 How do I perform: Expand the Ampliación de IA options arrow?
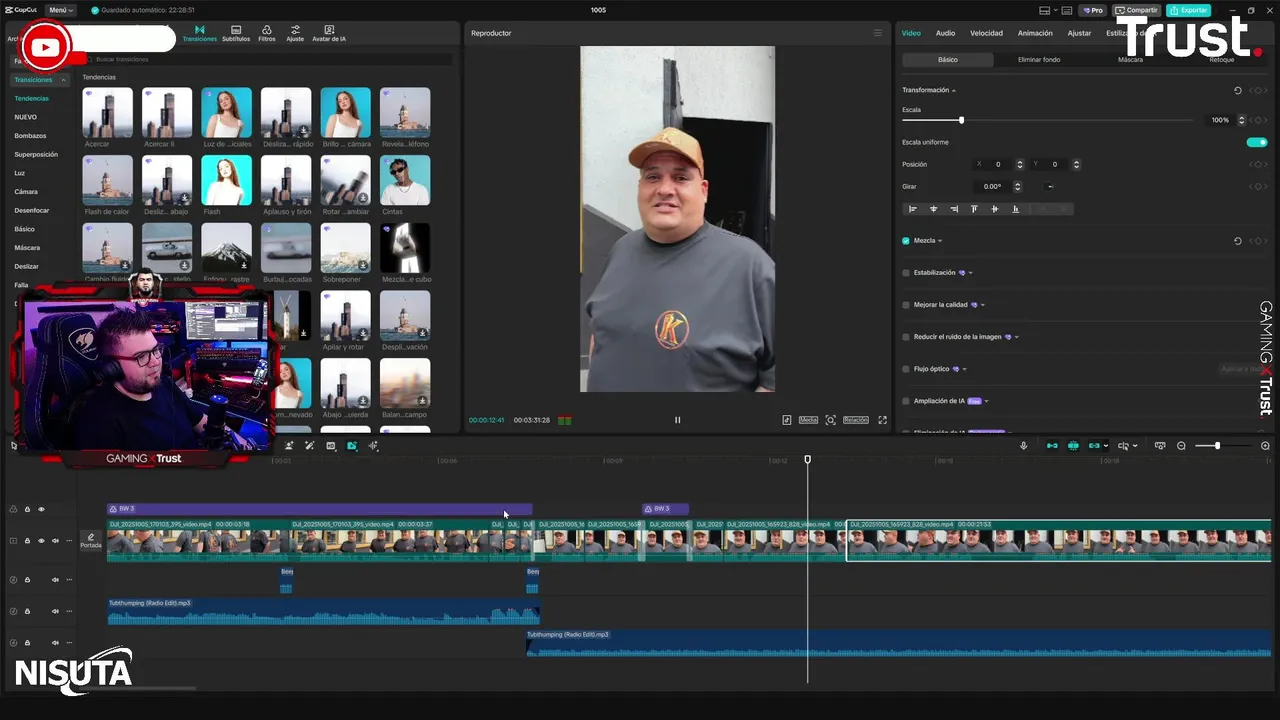click(x=986, y=401)
